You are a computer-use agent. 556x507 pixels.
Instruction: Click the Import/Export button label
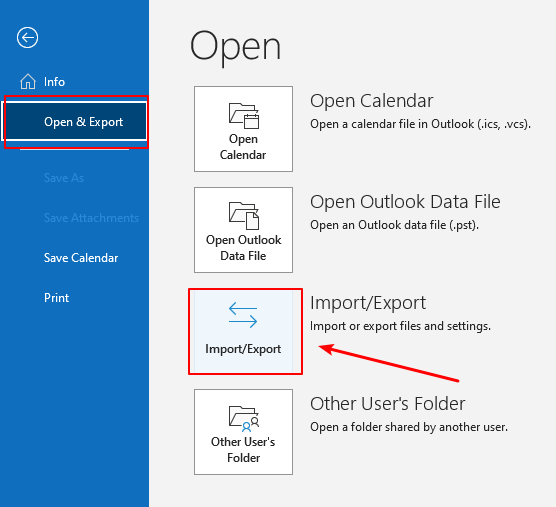243,349
